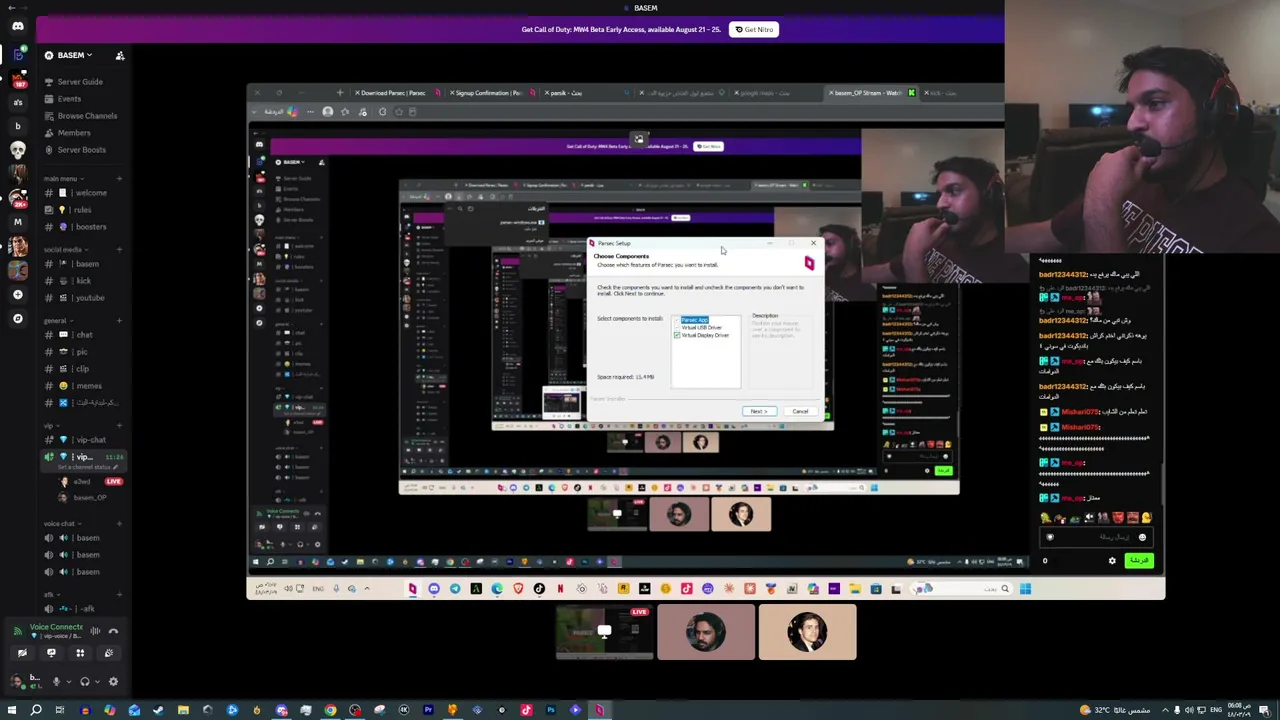Toggle noise suppression in voice panel
The width and height of the screenshot is (1280, 720).
(x=96, y=631)
